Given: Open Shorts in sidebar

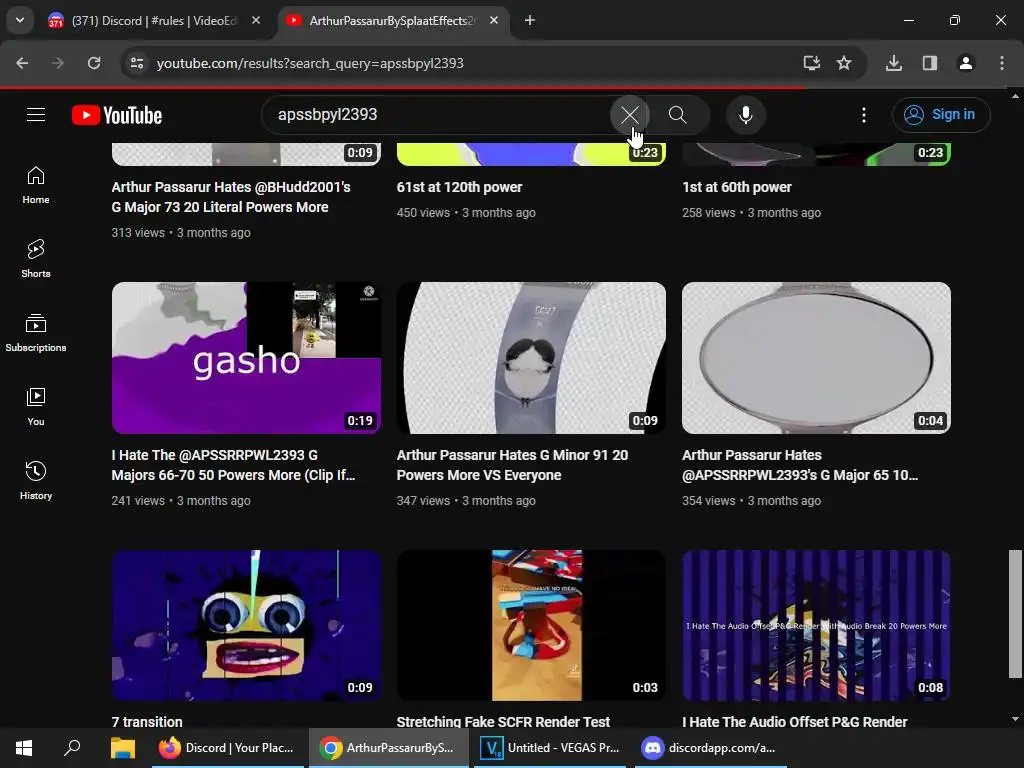Looking at the screenshot, I should tap(36, 259).
